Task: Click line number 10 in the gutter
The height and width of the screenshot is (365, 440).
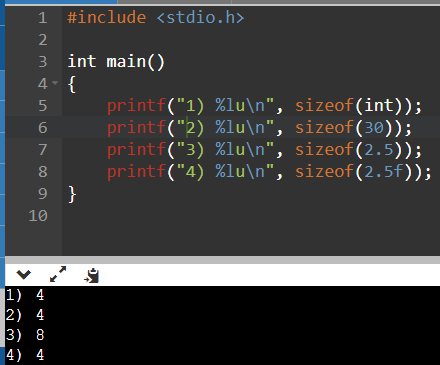Action: (38, 216)
